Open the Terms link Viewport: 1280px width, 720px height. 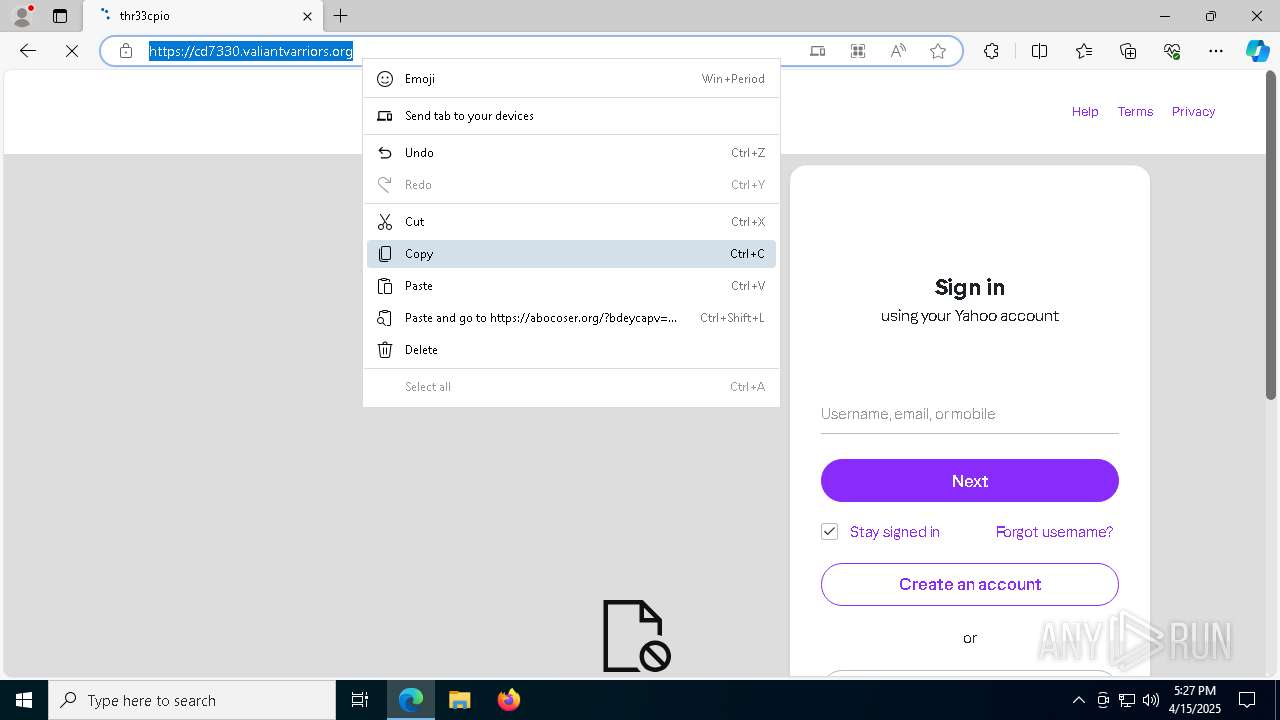(x=1135, y=112)
